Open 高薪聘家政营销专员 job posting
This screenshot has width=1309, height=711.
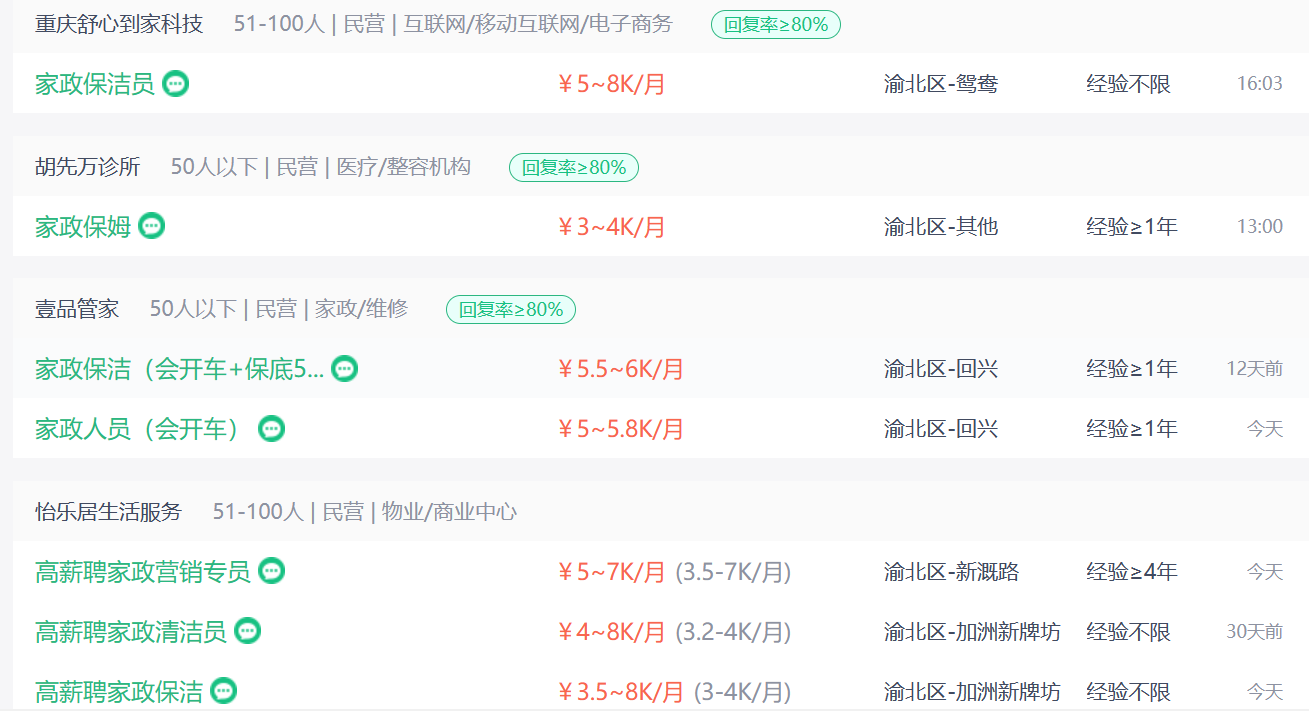(143, 572)
